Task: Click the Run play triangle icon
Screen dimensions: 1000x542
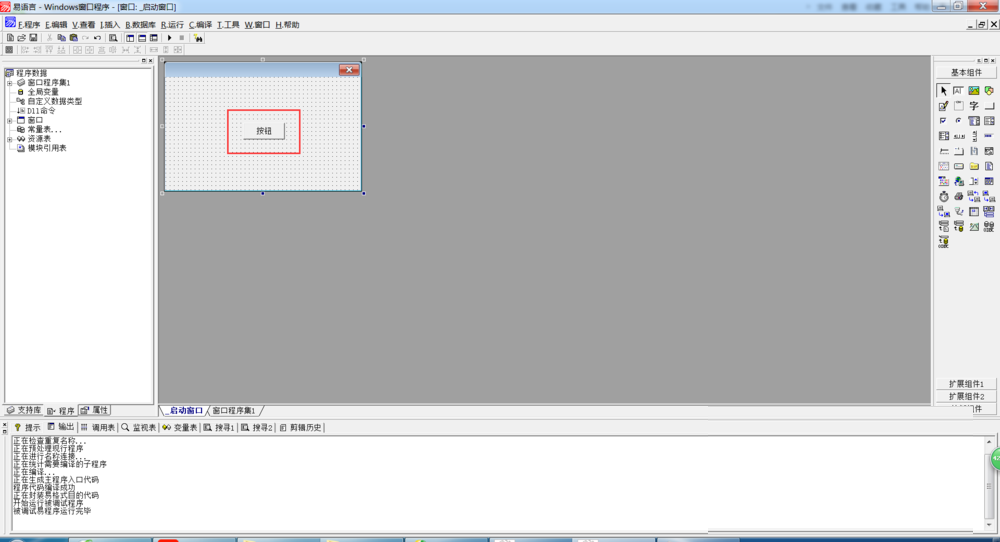Action: pos(170,38)
